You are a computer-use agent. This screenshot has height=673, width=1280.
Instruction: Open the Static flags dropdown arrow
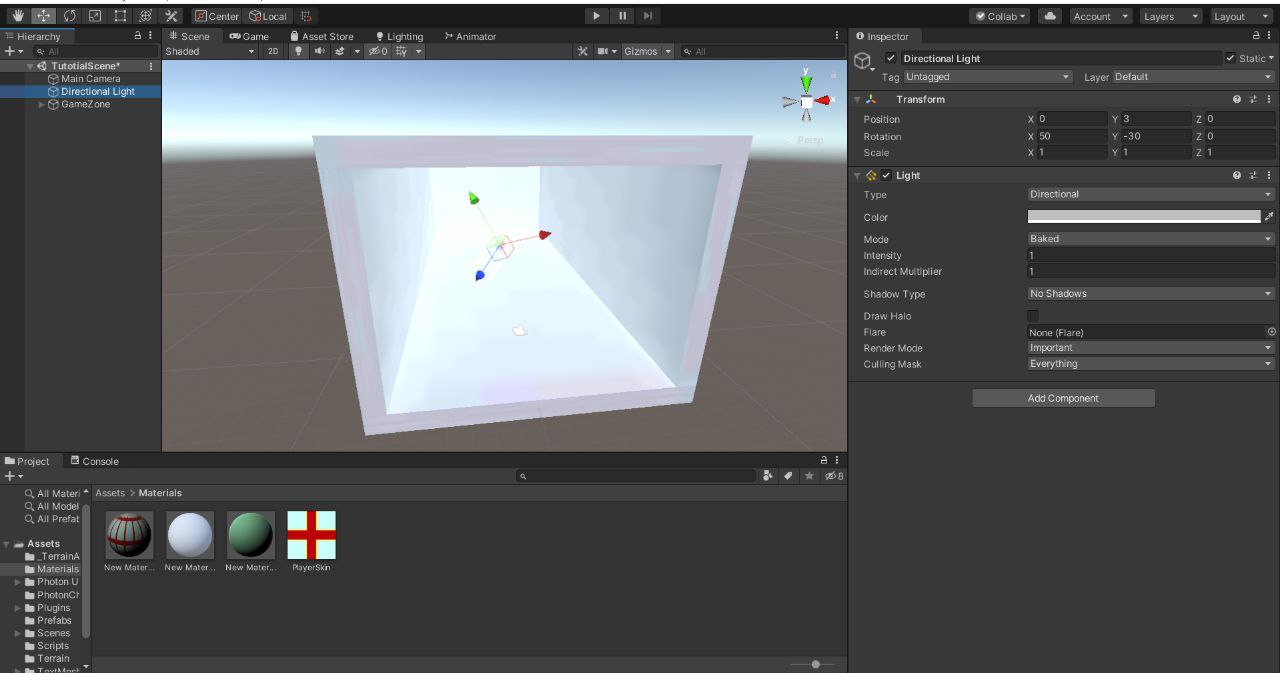(x=1271, y=58)
